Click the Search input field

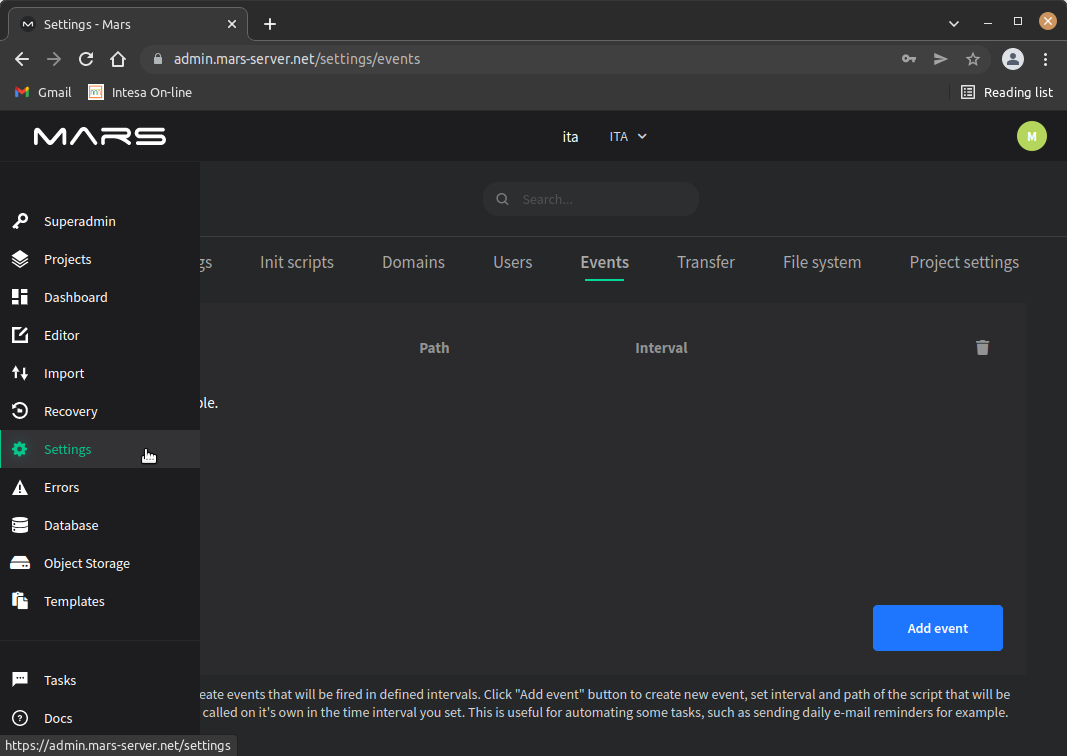pyautogui.click(x=600, y=199)
